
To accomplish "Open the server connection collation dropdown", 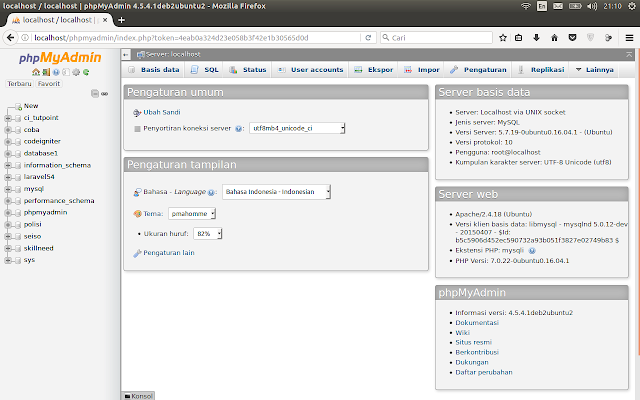I will click(297, 128).
